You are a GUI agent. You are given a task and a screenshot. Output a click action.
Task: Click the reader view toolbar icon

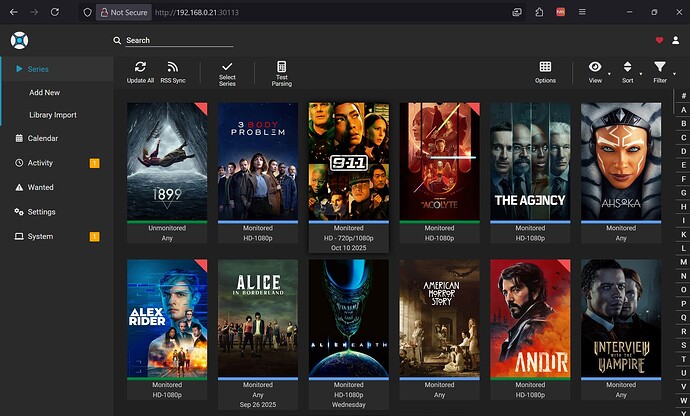[517, 12]
